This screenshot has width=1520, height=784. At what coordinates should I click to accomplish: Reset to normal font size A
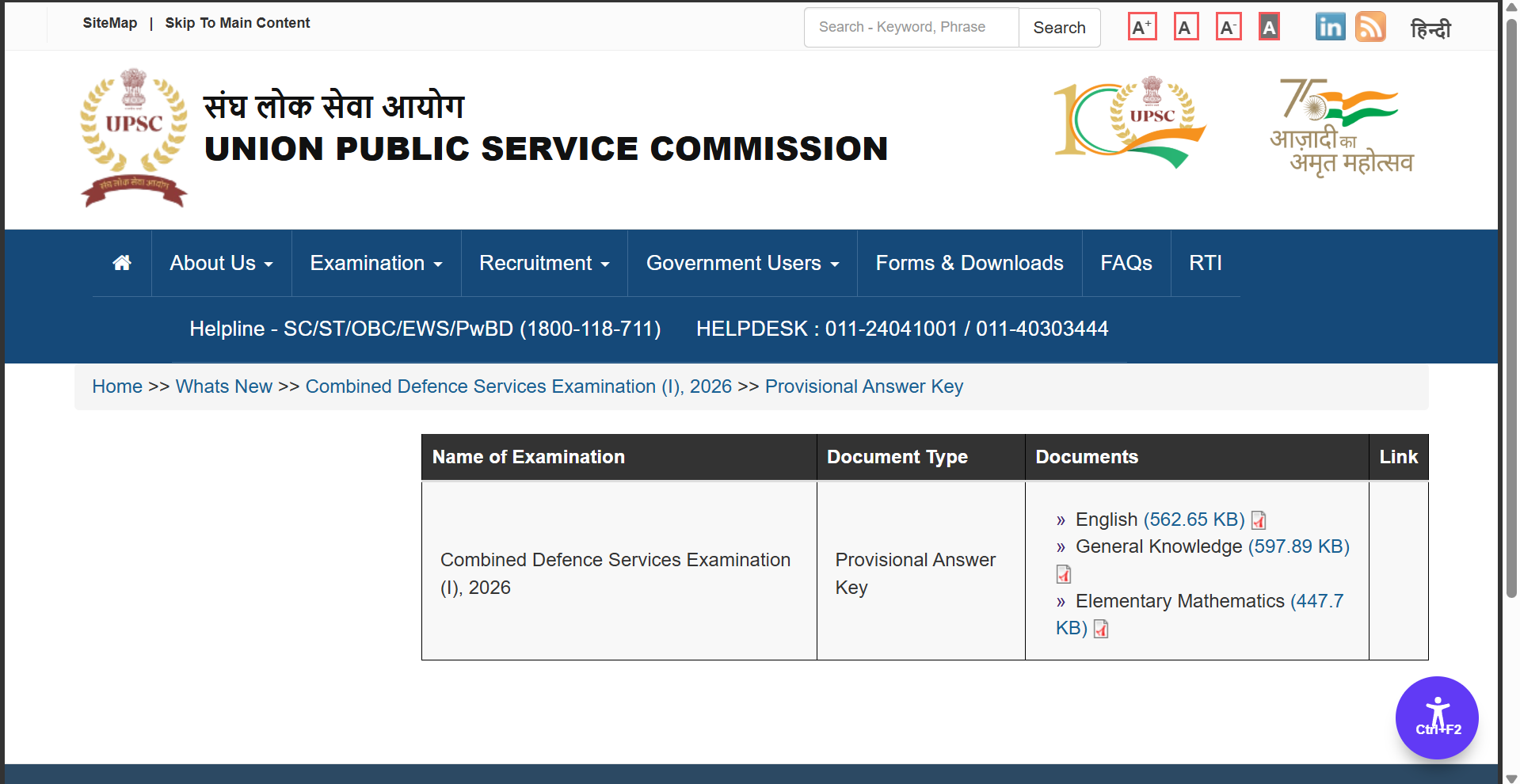(x=1185, y=28)
